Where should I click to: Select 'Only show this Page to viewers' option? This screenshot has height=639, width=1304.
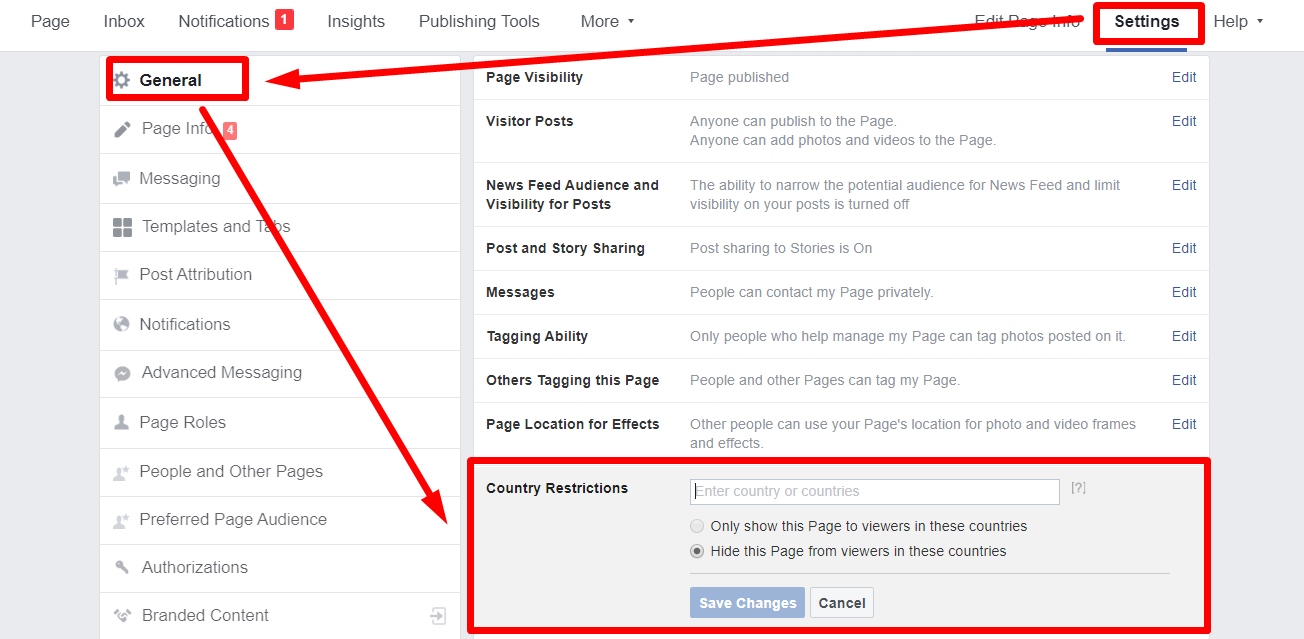(x=697, y=526)
